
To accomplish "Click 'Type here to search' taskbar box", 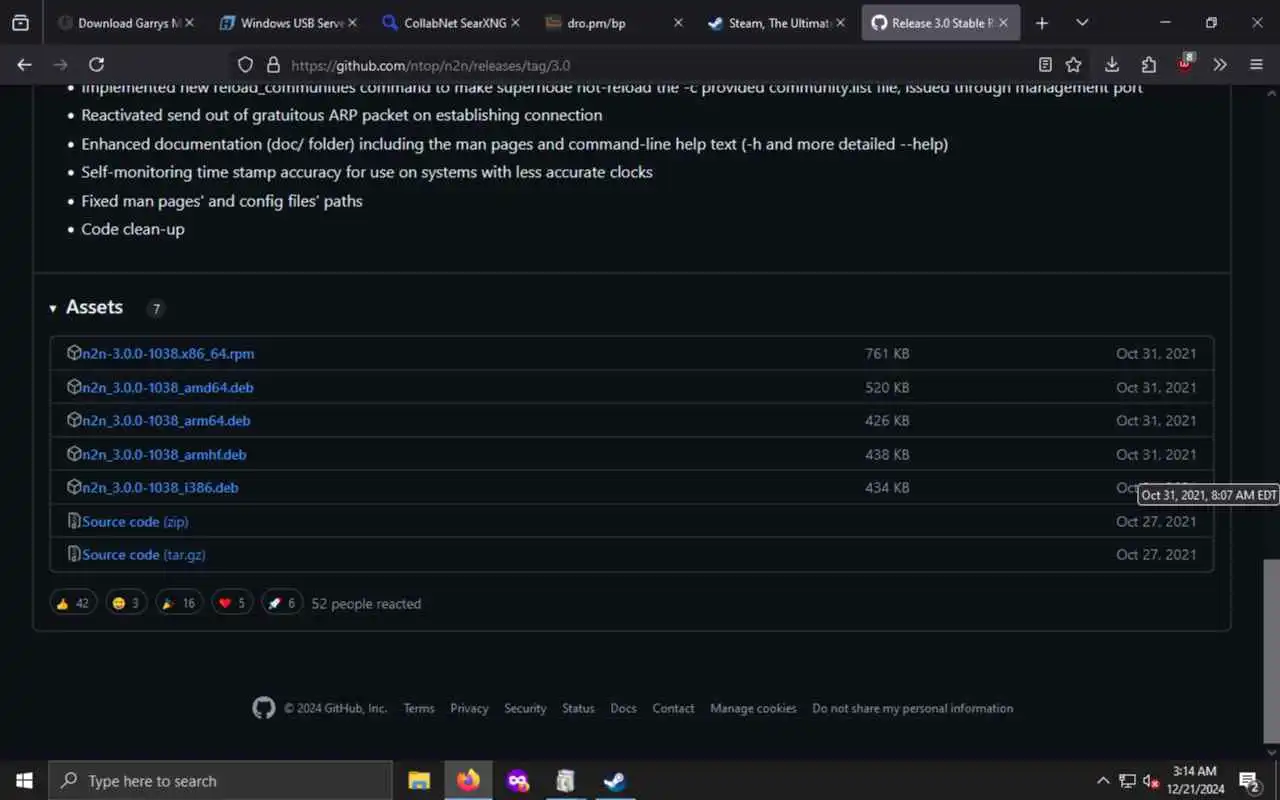I will tap(220, 781).
